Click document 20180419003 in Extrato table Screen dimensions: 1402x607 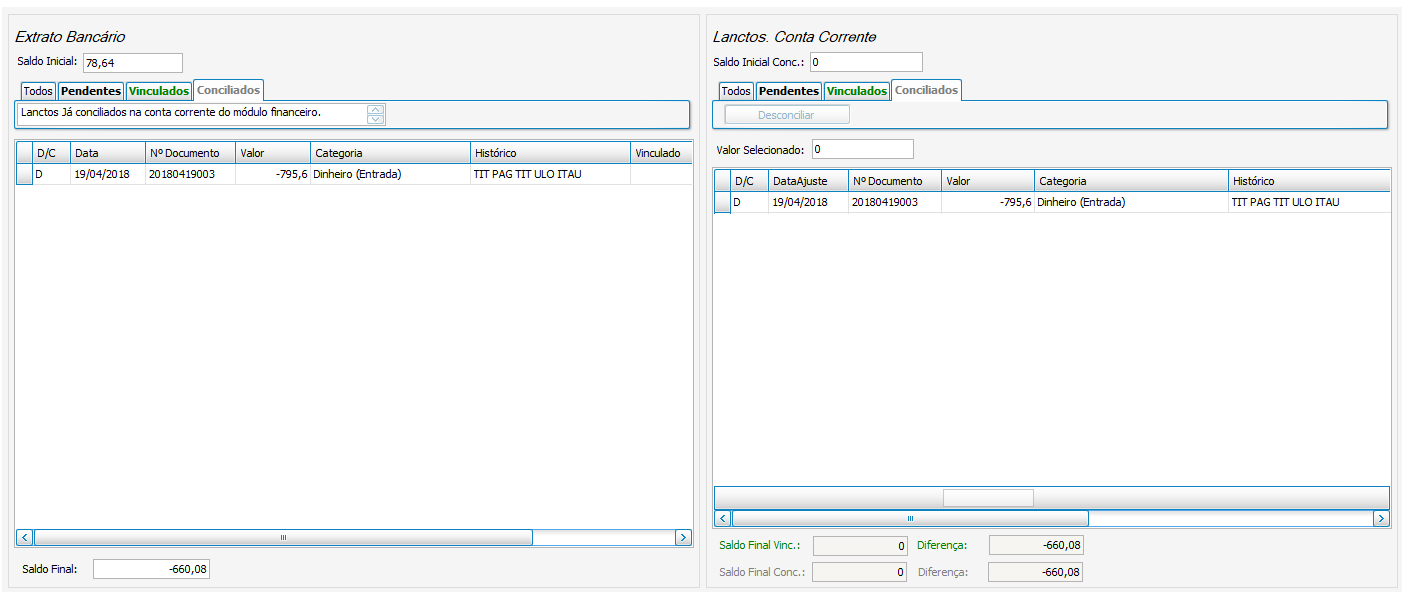[182, 174]
